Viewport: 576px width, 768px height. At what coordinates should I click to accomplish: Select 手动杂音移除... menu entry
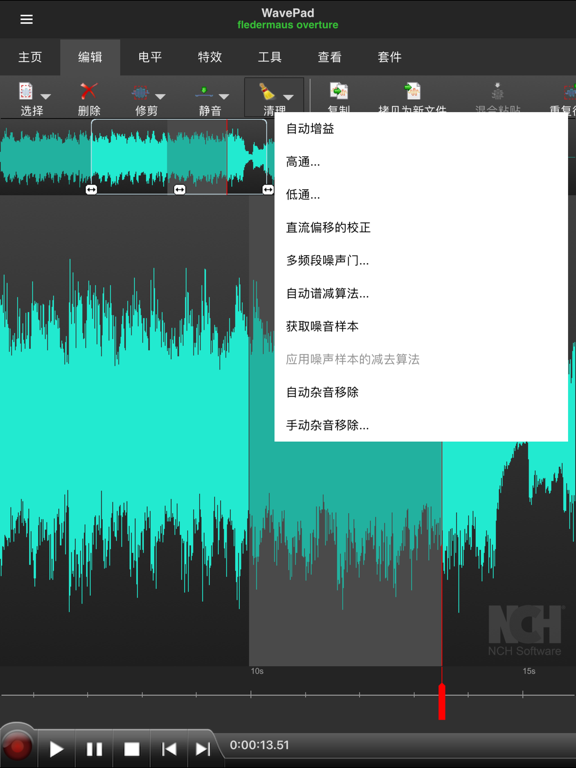click(420, 425)
